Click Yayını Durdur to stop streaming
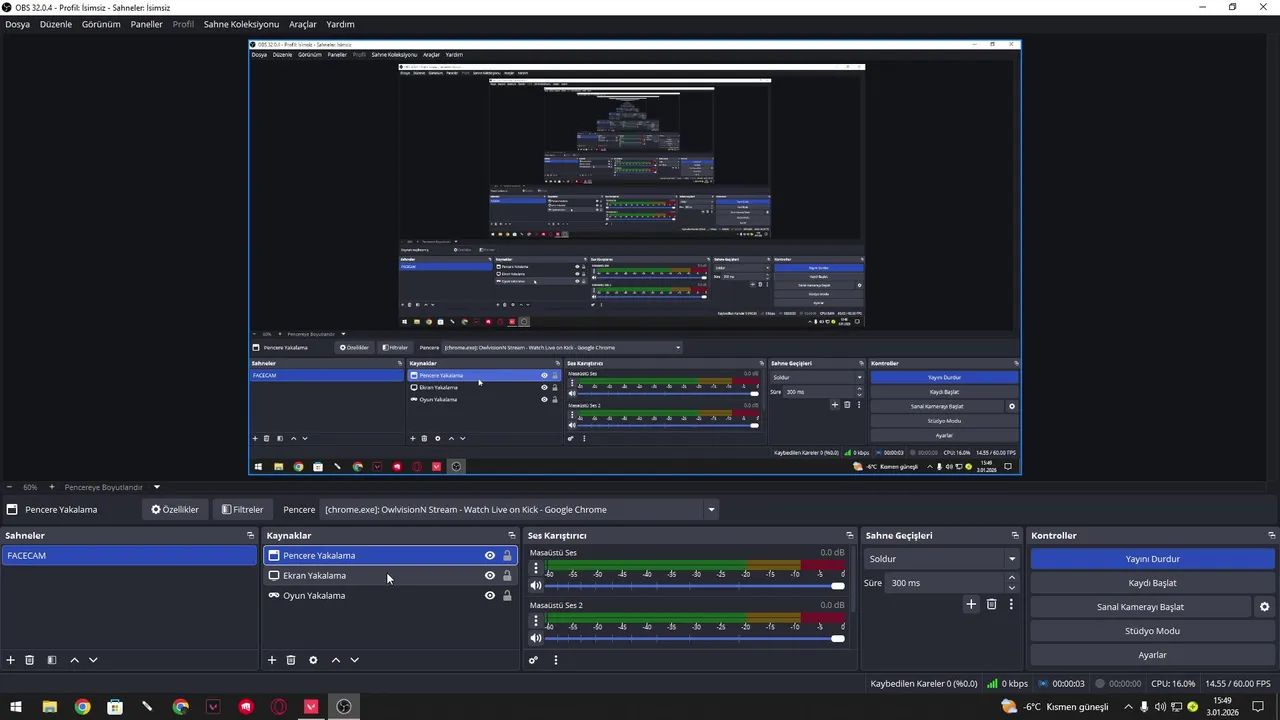Image resolution: width=1280 pixels, height=720 pixels. (x=1153, y=559)
